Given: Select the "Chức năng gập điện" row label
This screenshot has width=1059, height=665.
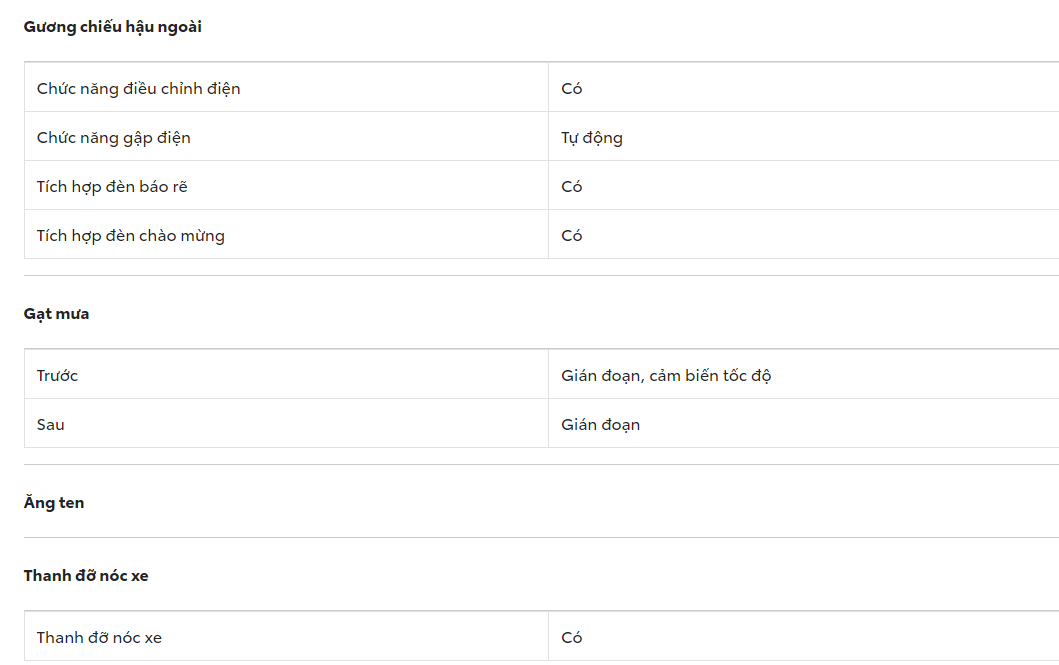Looking at the screenshot, I should pos(114,138).
